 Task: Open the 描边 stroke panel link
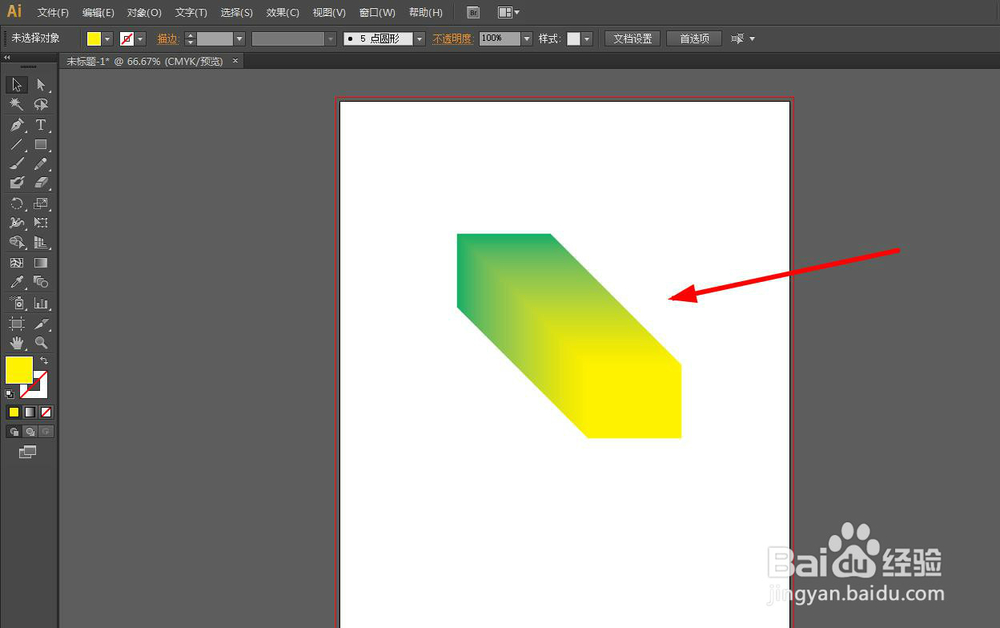pyautogui.click(x=167, y=39)
